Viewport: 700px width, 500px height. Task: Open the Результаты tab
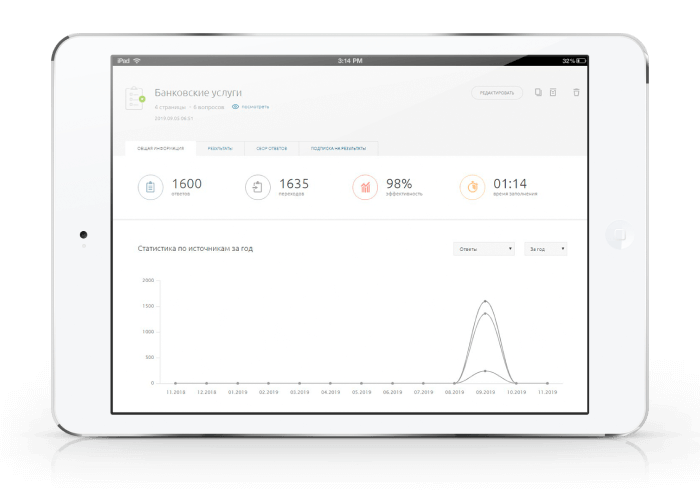pyautogui.click(x=220, y=148)
